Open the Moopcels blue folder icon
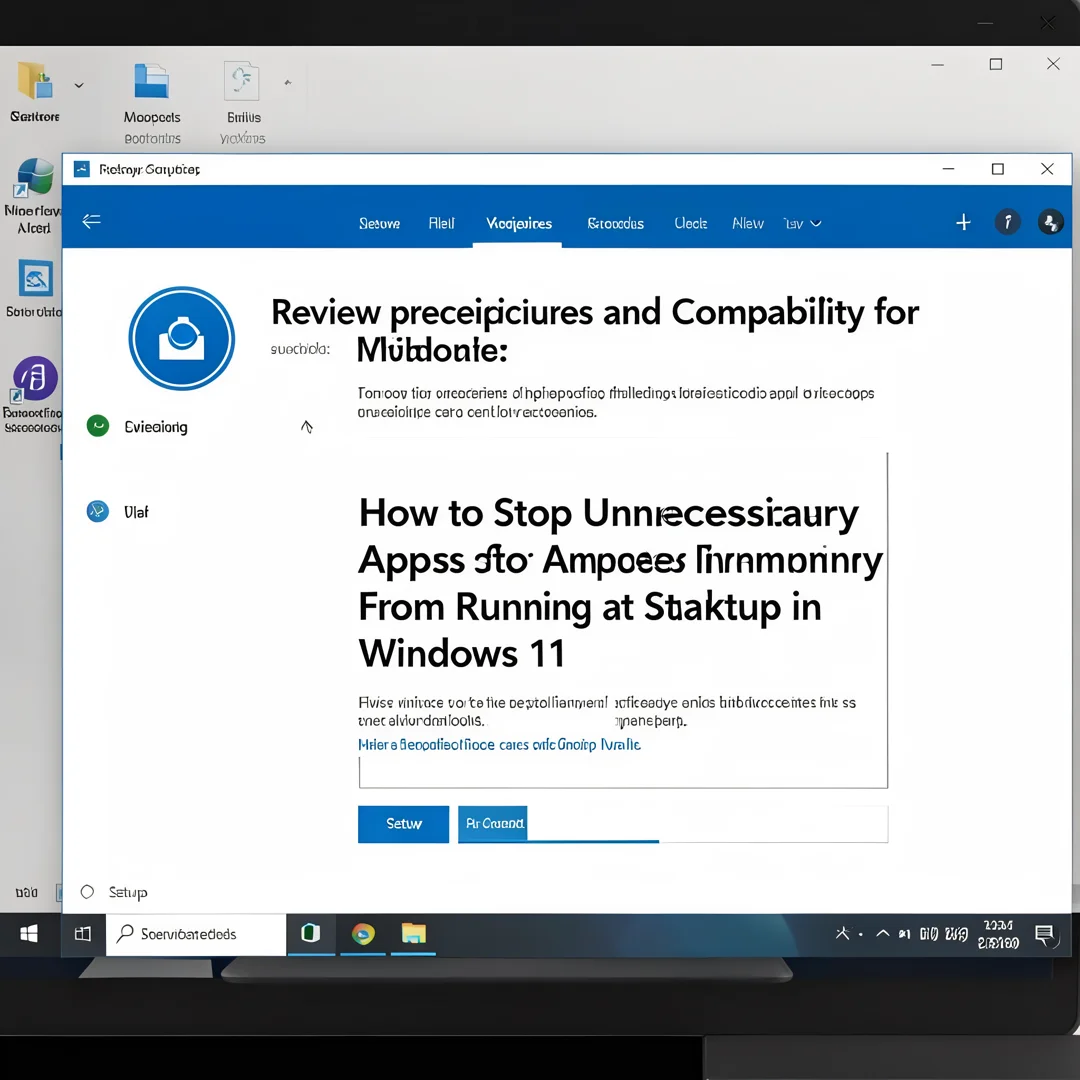Image resolution: width=1080 pixels, height=1080 pixels. 152,81
